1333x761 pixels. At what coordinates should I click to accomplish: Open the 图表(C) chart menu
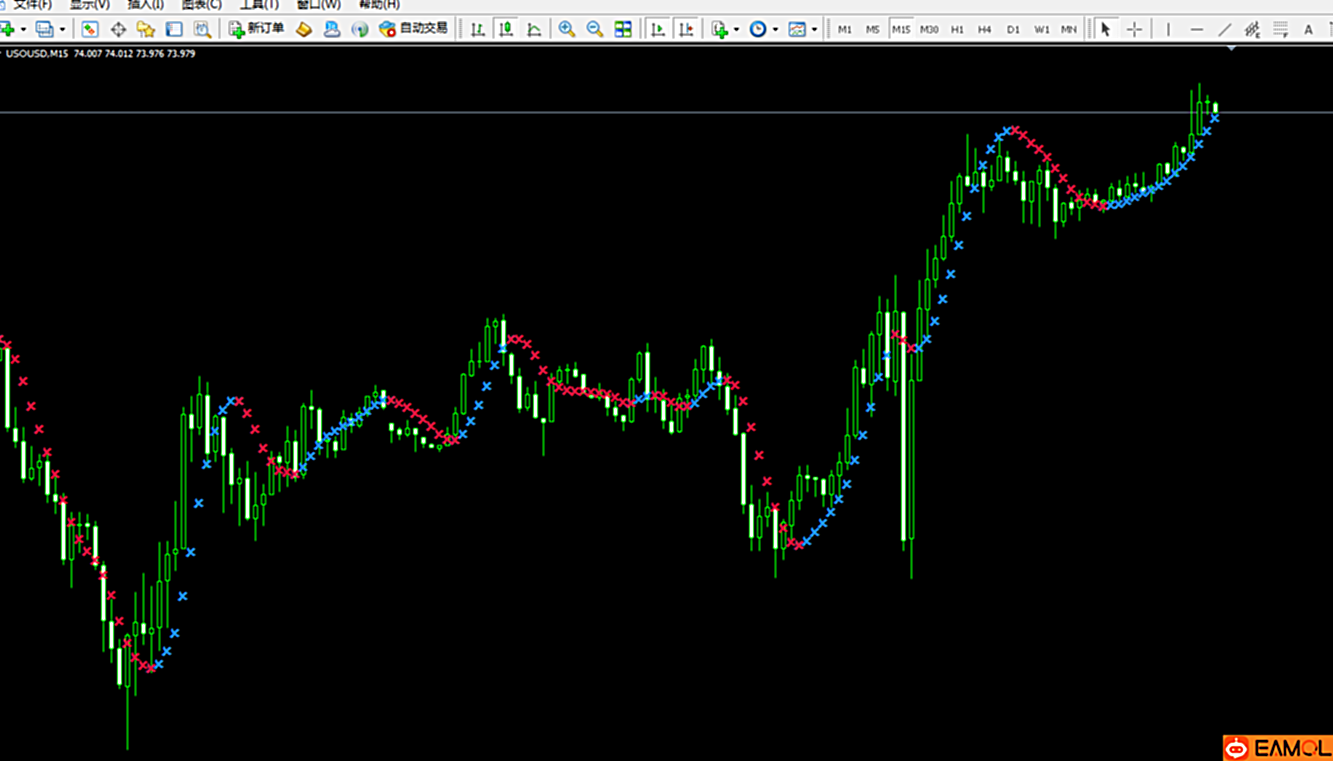pyautogui.click(x=201, y=5)
